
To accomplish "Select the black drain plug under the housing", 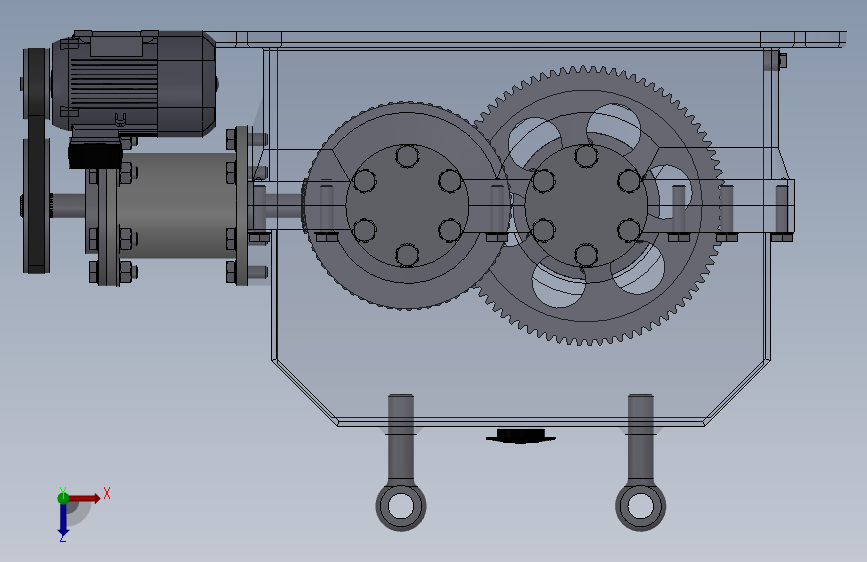I will pyautogui.click(x=520, y=436).
